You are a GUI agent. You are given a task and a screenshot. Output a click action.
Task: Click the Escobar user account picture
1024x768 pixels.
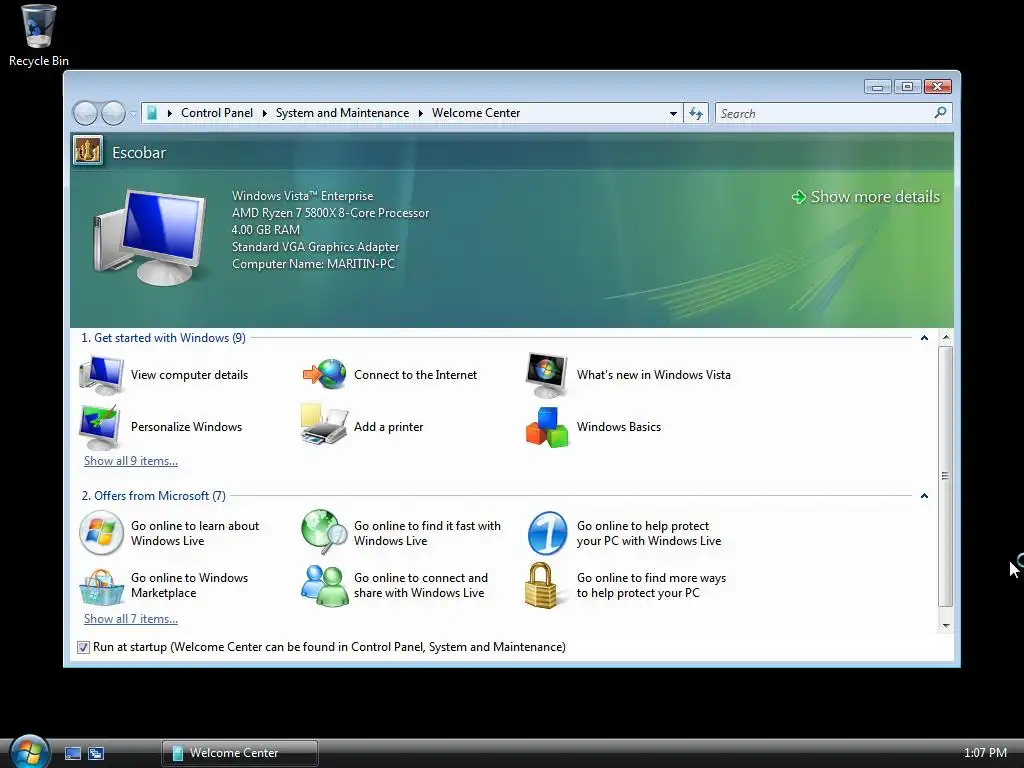(x=88, y=151)
